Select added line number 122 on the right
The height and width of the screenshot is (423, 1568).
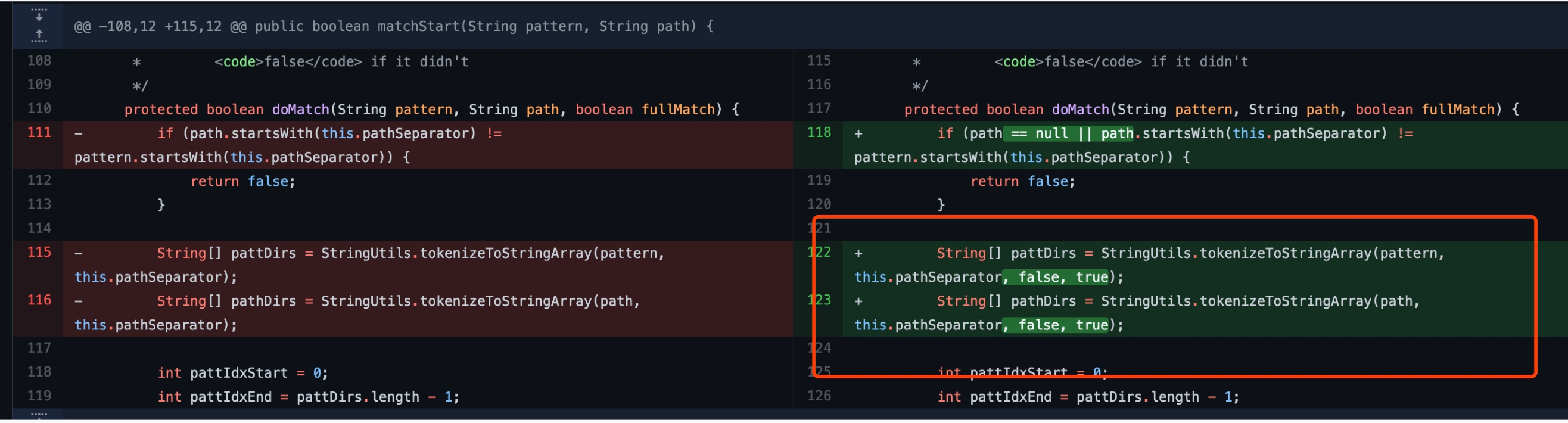pos(819,253)
